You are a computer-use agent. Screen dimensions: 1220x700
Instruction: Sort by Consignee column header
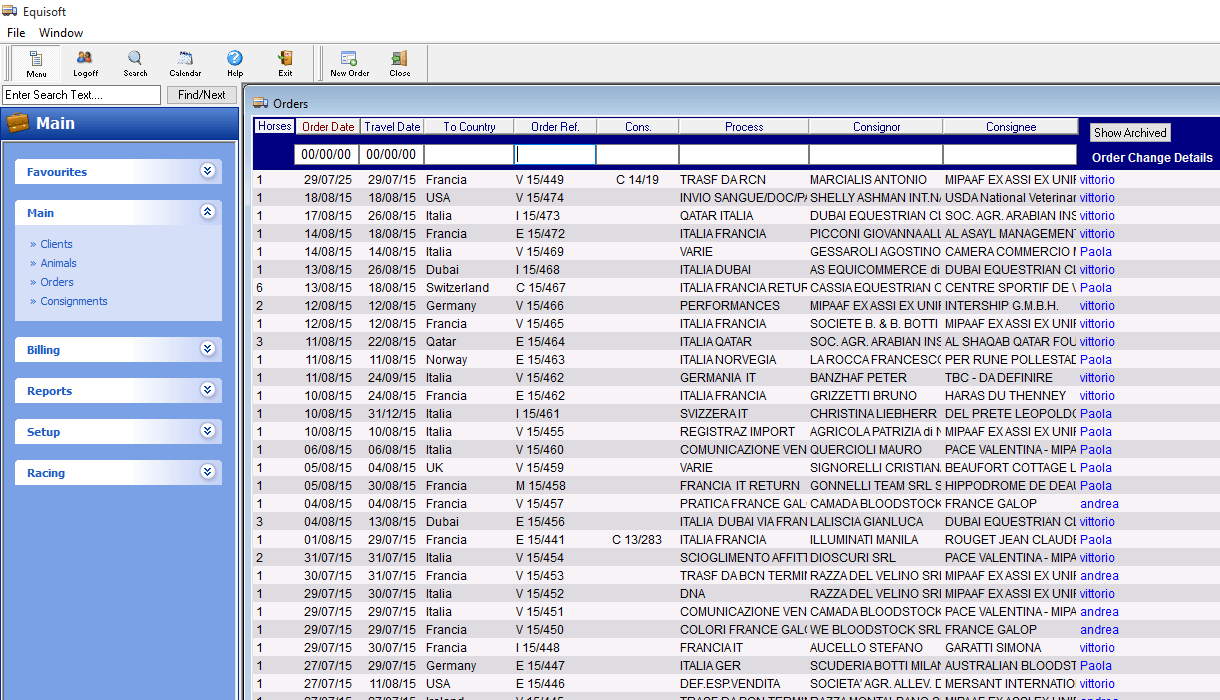tap(1010, 127)
